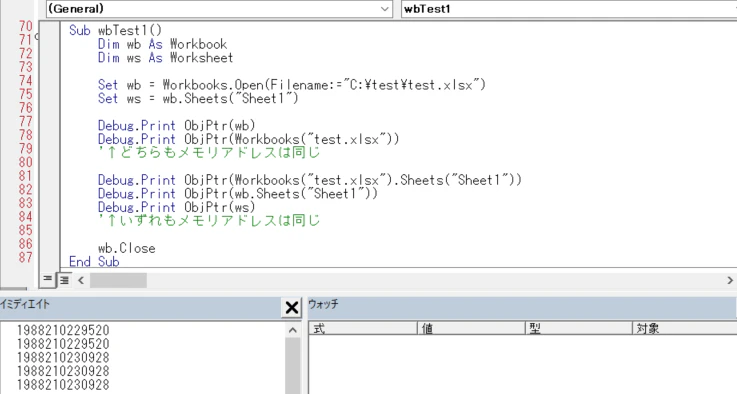Click the last 1988210230928 output line

click(63, 385)
